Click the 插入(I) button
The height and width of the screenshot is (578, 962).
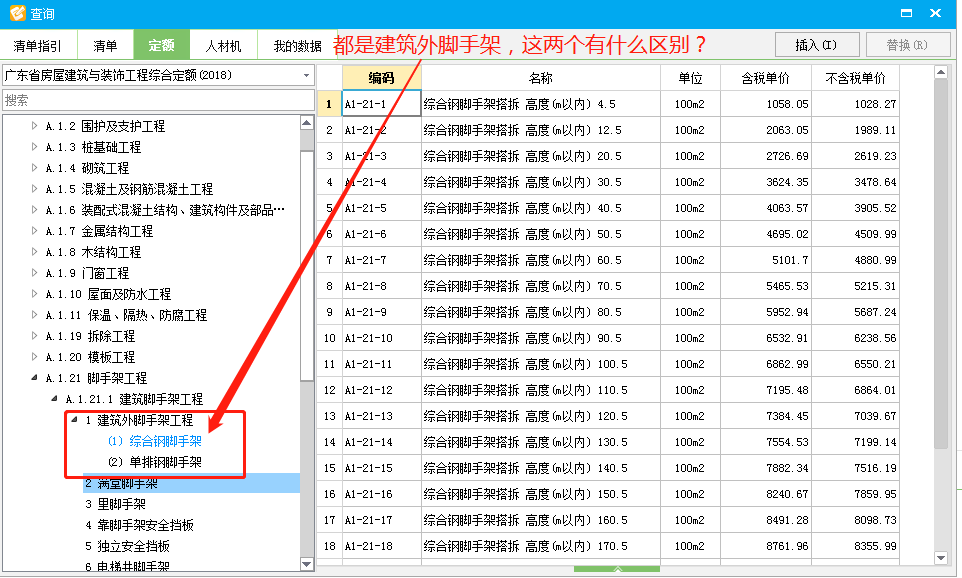(x=816, y=45)
